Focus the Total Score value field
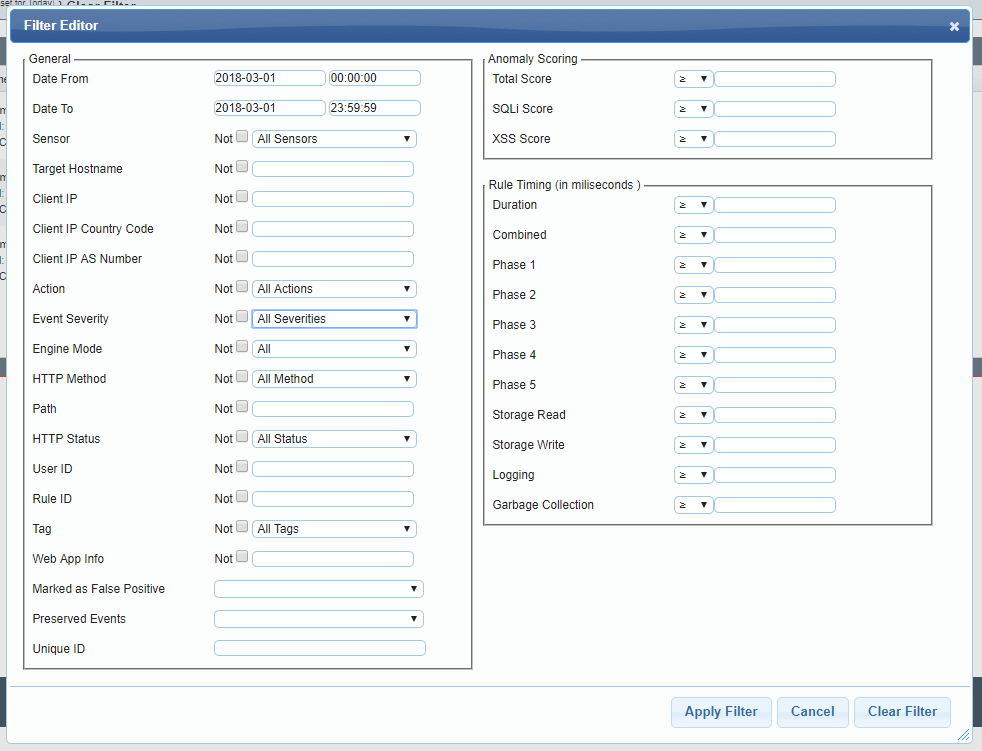Screen dimensions: 982x751 pos(775,79)
